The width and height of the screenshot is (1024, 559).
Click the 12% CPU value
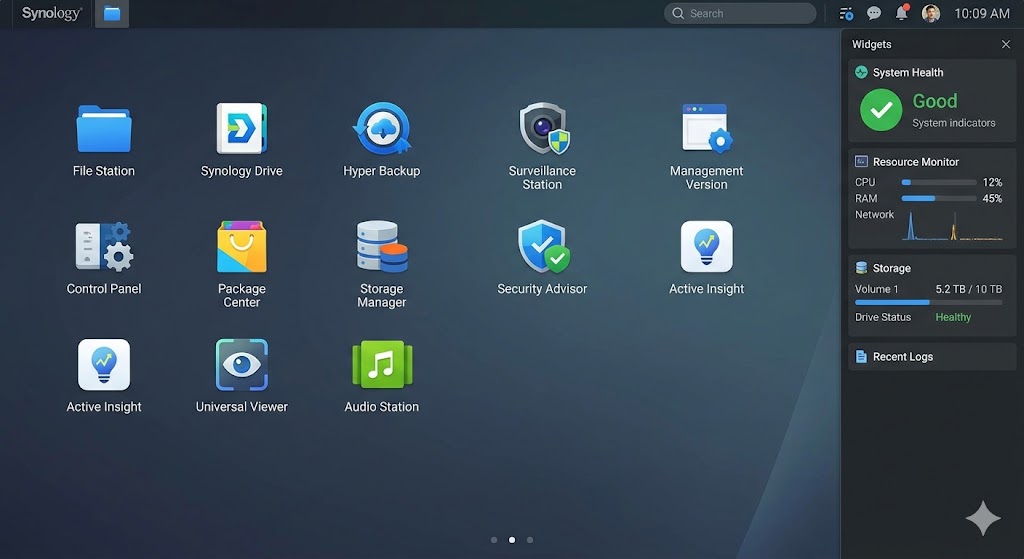[992, 182]
